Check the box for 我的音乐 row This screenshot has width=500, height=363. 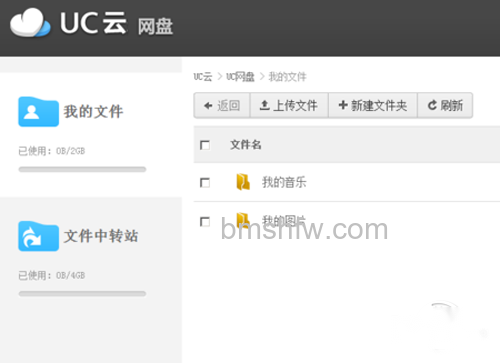(x=205, y=183)
